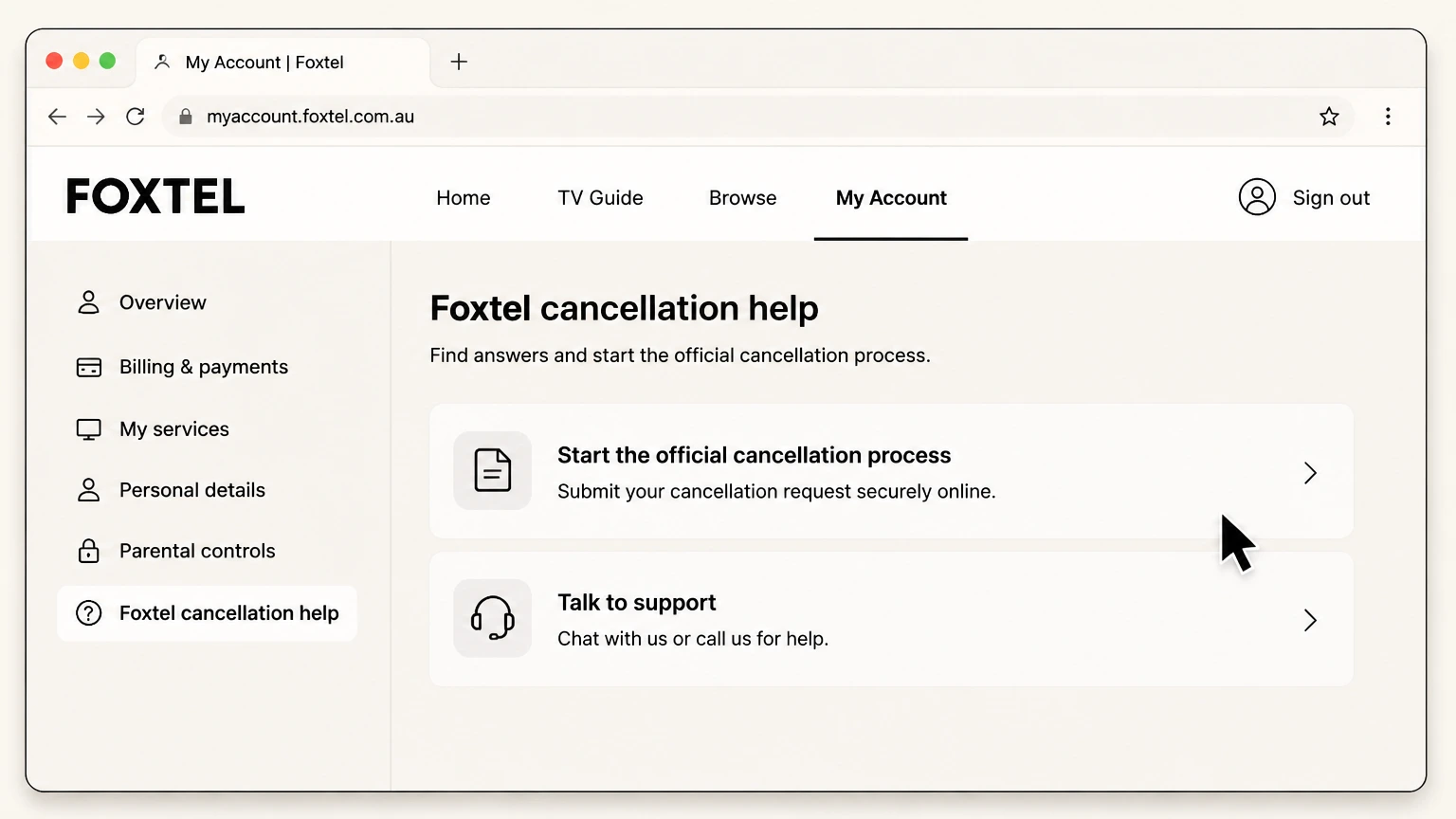Click the Sign out link
The height and width of the screenshot is (819, 1456).
click(x=1331, y=198)
